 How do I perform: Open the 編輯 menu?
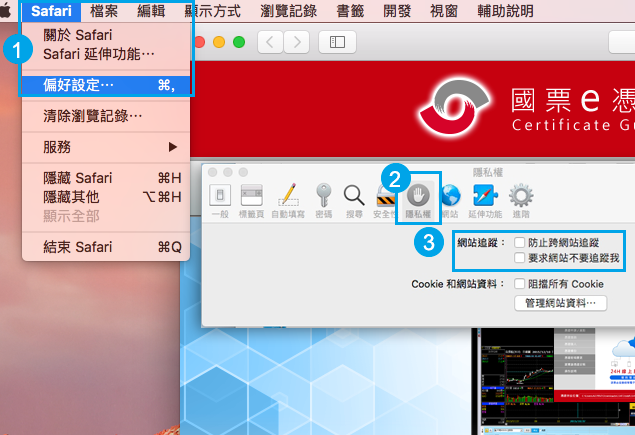(151, 11)
